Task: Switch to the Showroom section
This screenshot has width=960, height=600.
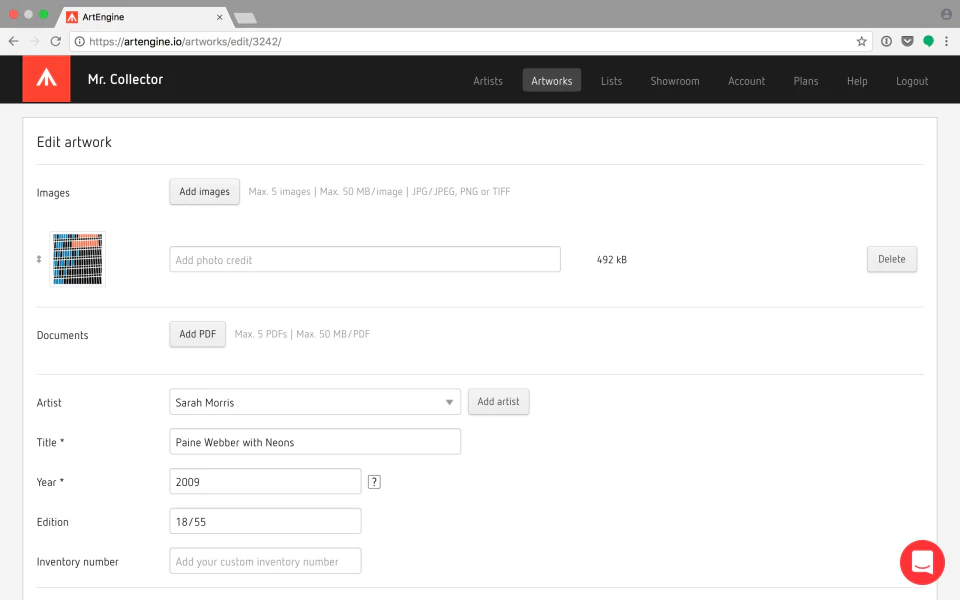Action: tap(675, 81)
